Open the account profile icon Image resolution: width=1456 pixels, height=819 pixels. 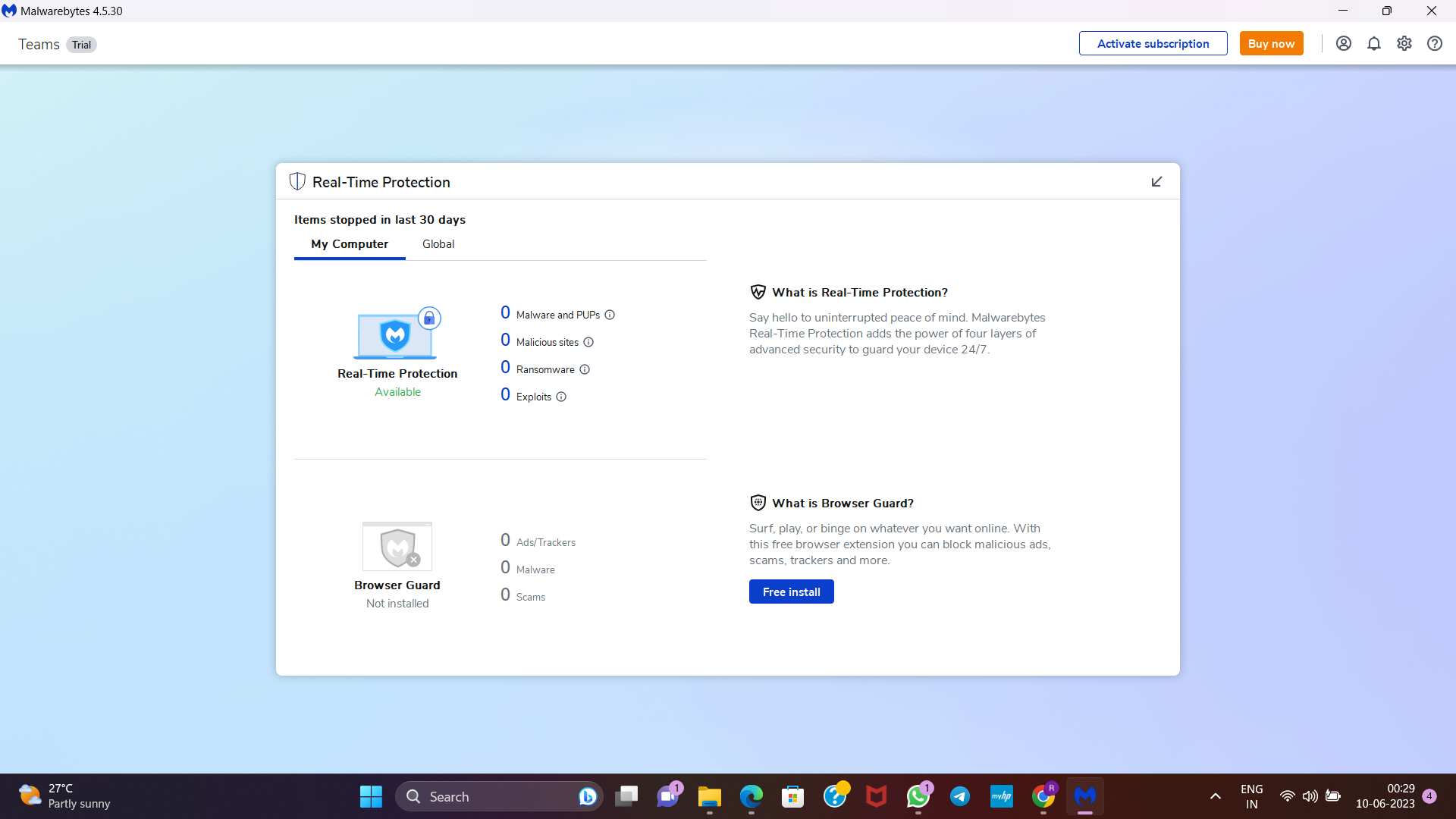1344,44
